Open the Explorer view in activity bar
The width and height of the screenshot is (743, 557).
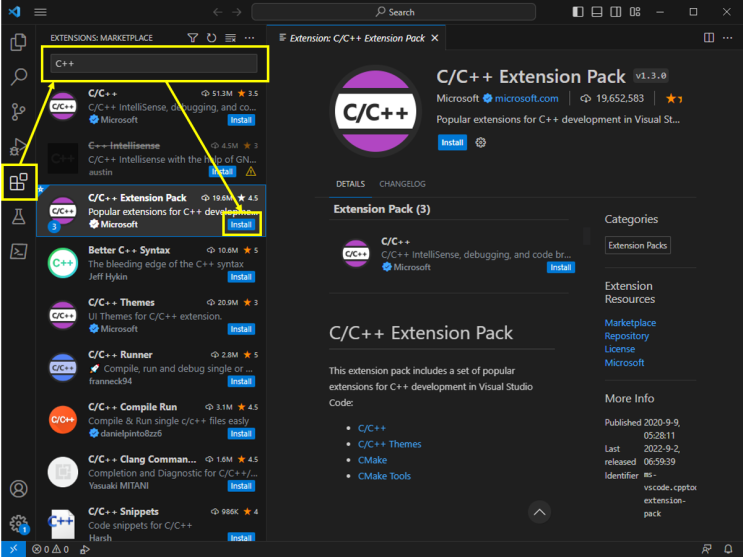18,42
